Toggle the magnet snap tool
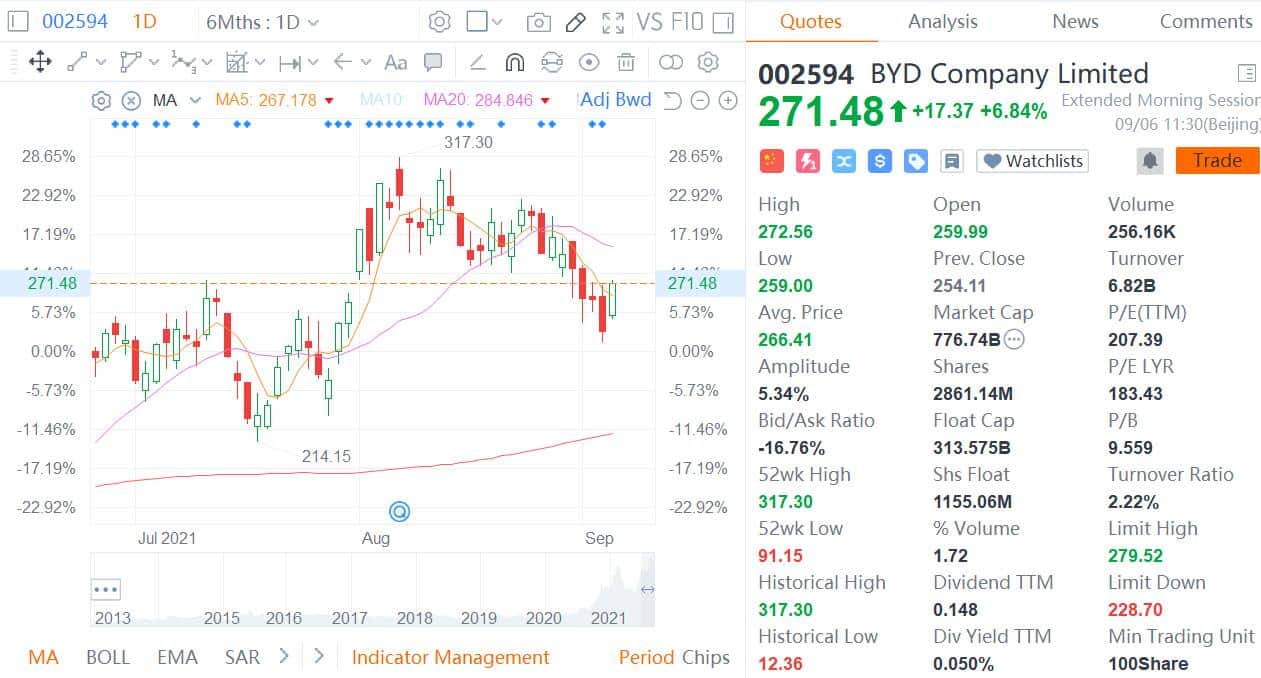The height and width of the screenshot is (678, 1261). click(x=514, y=62)
